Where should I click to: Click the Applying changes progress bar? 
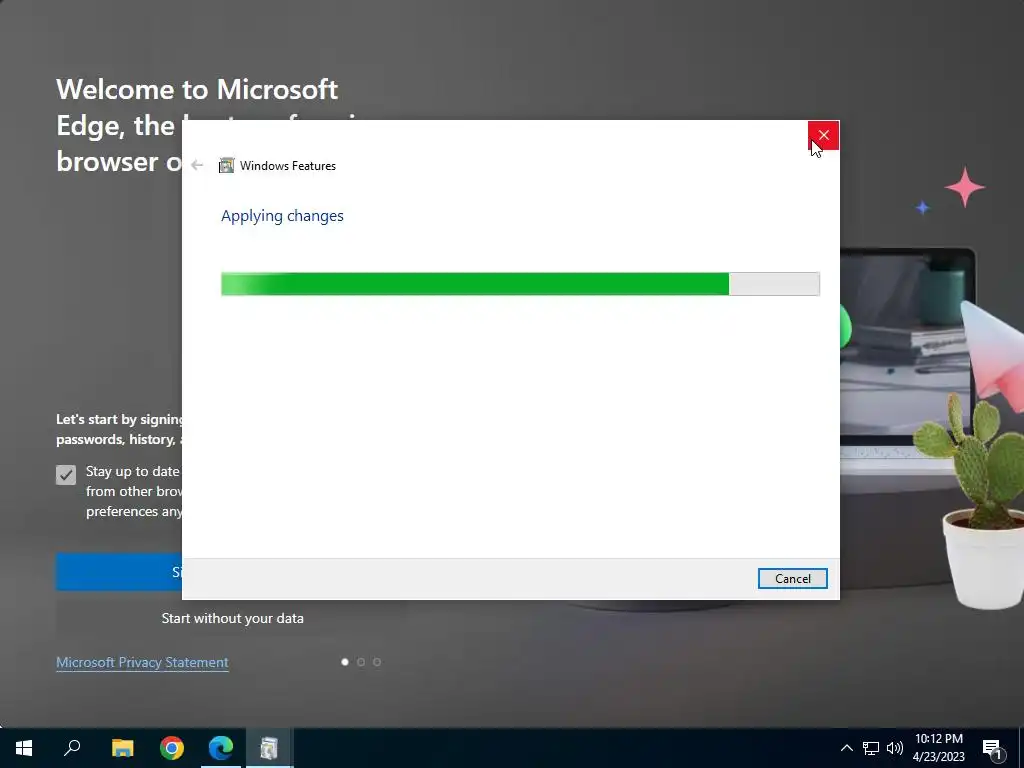click(520, 284)
